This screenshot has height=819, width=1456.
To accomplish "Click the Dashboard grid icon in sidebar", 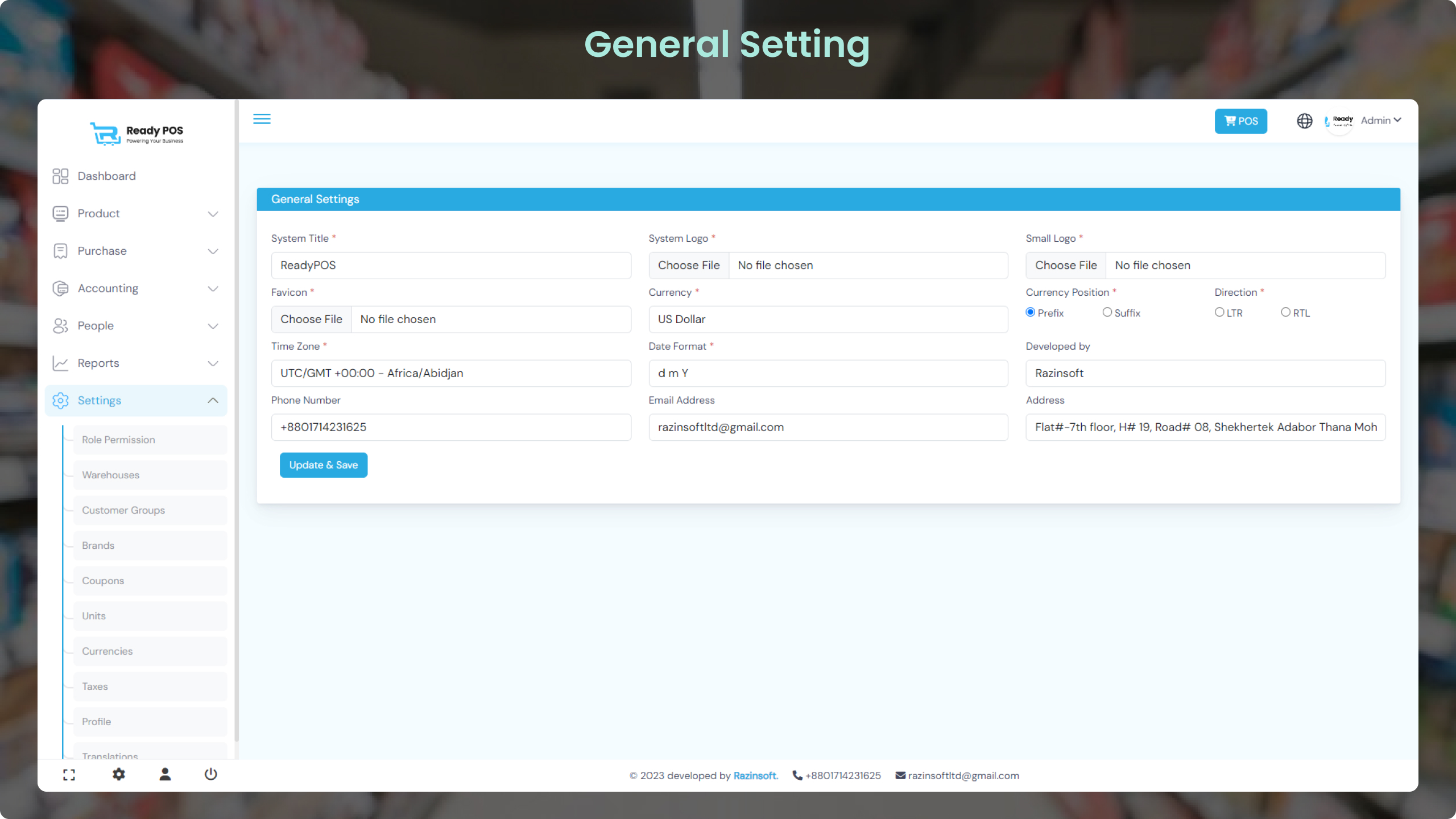I will (x=60, y=176).
